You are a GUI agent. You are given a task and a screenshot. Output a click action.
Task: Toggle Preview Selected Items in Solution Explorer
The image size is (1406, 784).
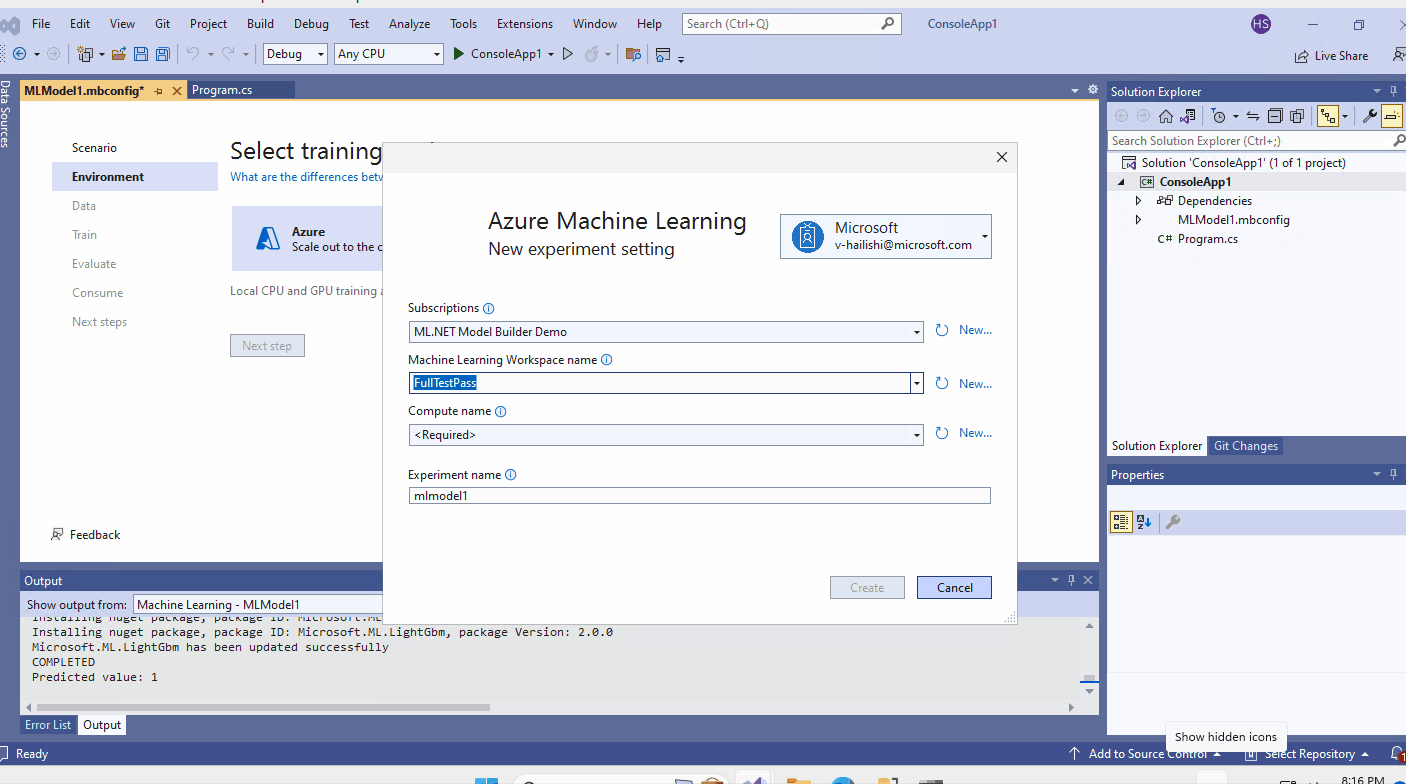[x=1392, y=116]
